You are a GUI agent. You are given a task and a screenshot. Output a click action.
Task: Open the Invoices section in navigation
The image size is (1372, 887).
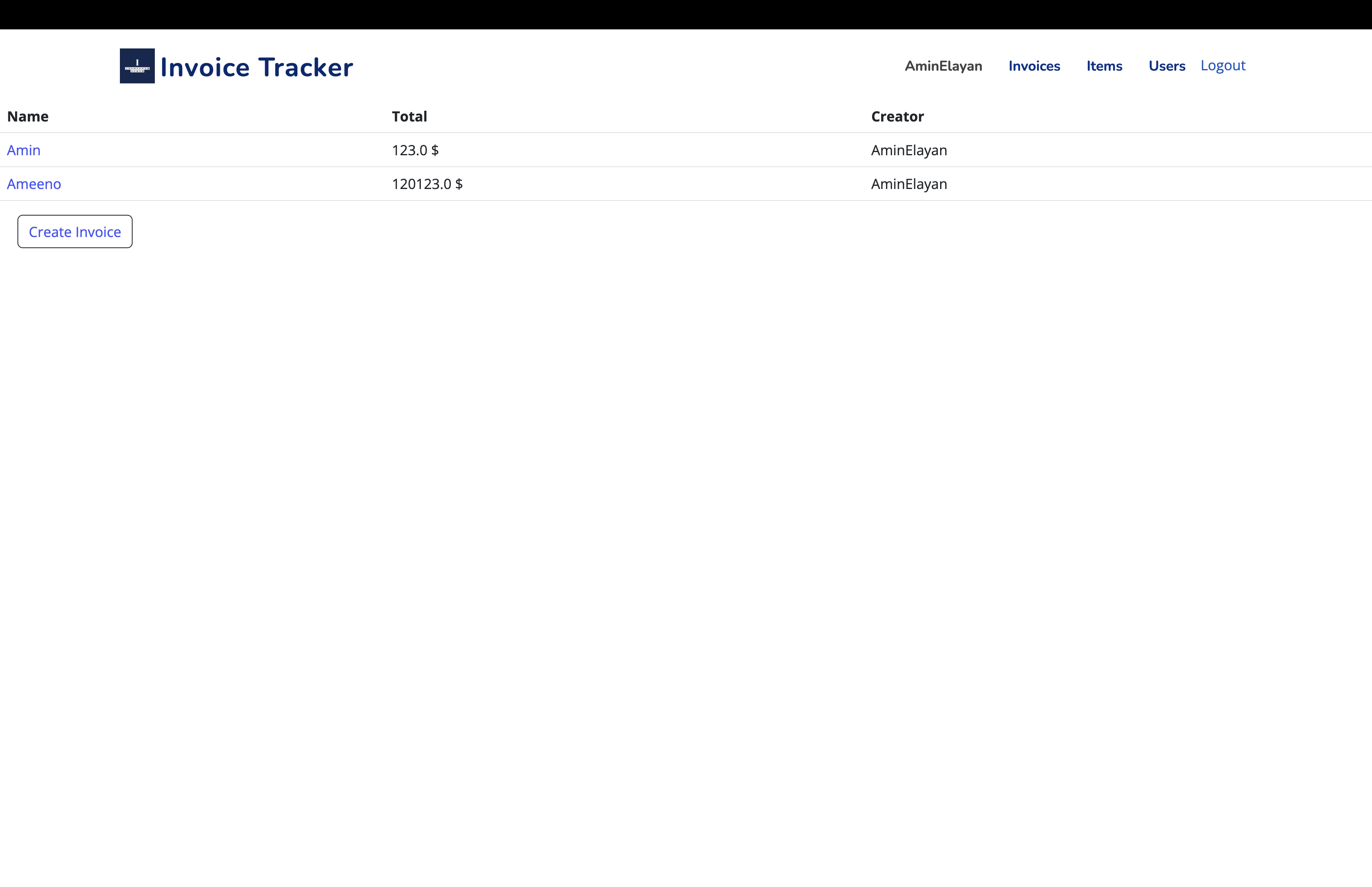tap(1033, 66)
